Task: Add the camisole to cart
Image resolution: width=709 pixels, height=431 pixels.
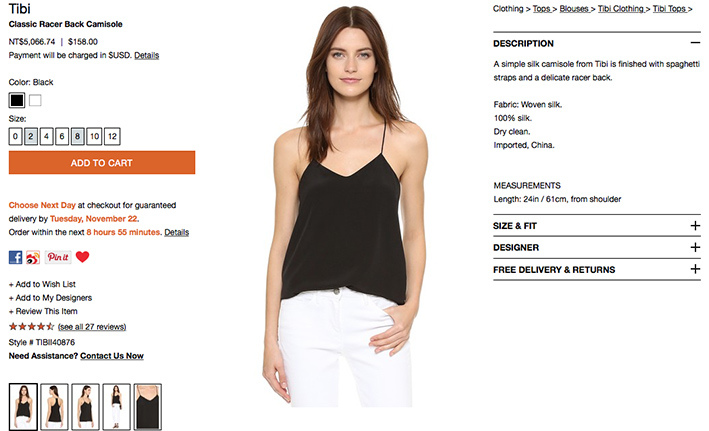Action: tap(102, 162)
